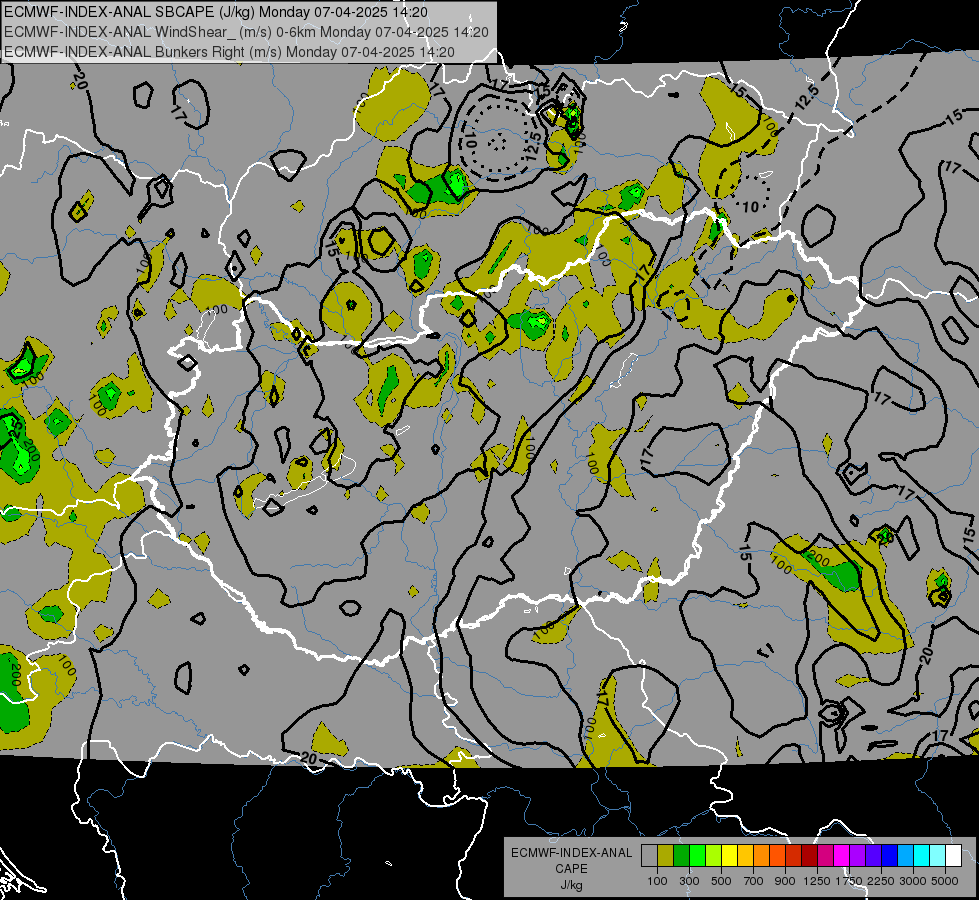Click the 2250 legend tick label

[x=881, y=881]
